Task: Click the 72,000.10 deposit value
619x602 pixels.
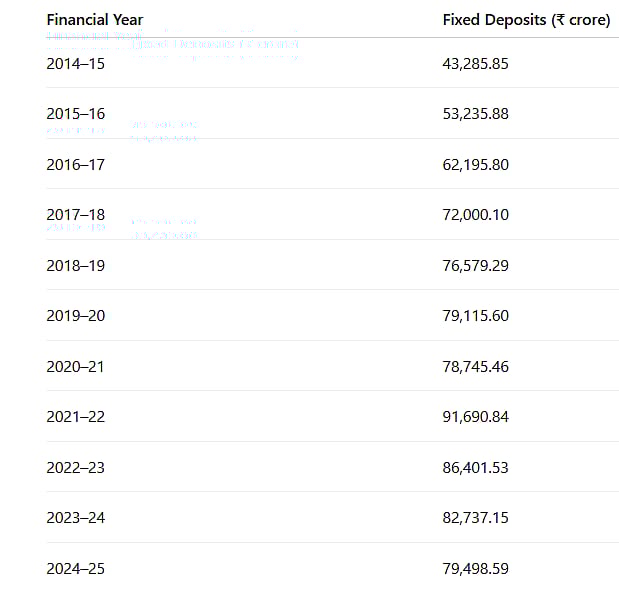Action: click(475, 215)
